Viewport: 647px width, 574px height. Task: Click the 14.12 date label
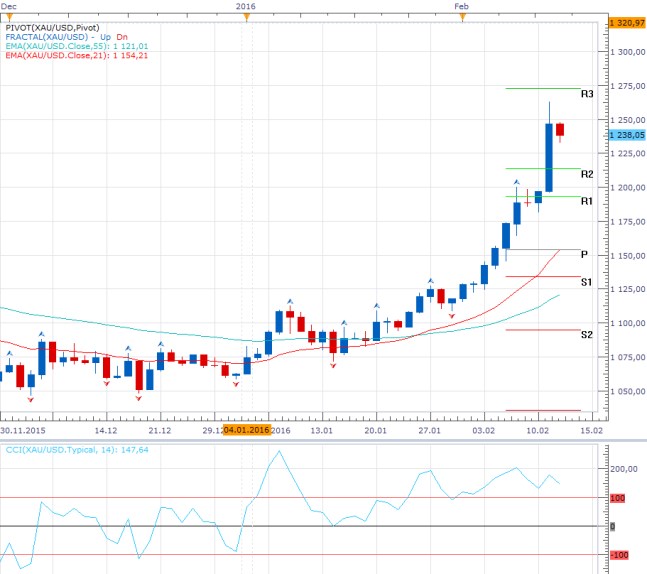point(106,430)
